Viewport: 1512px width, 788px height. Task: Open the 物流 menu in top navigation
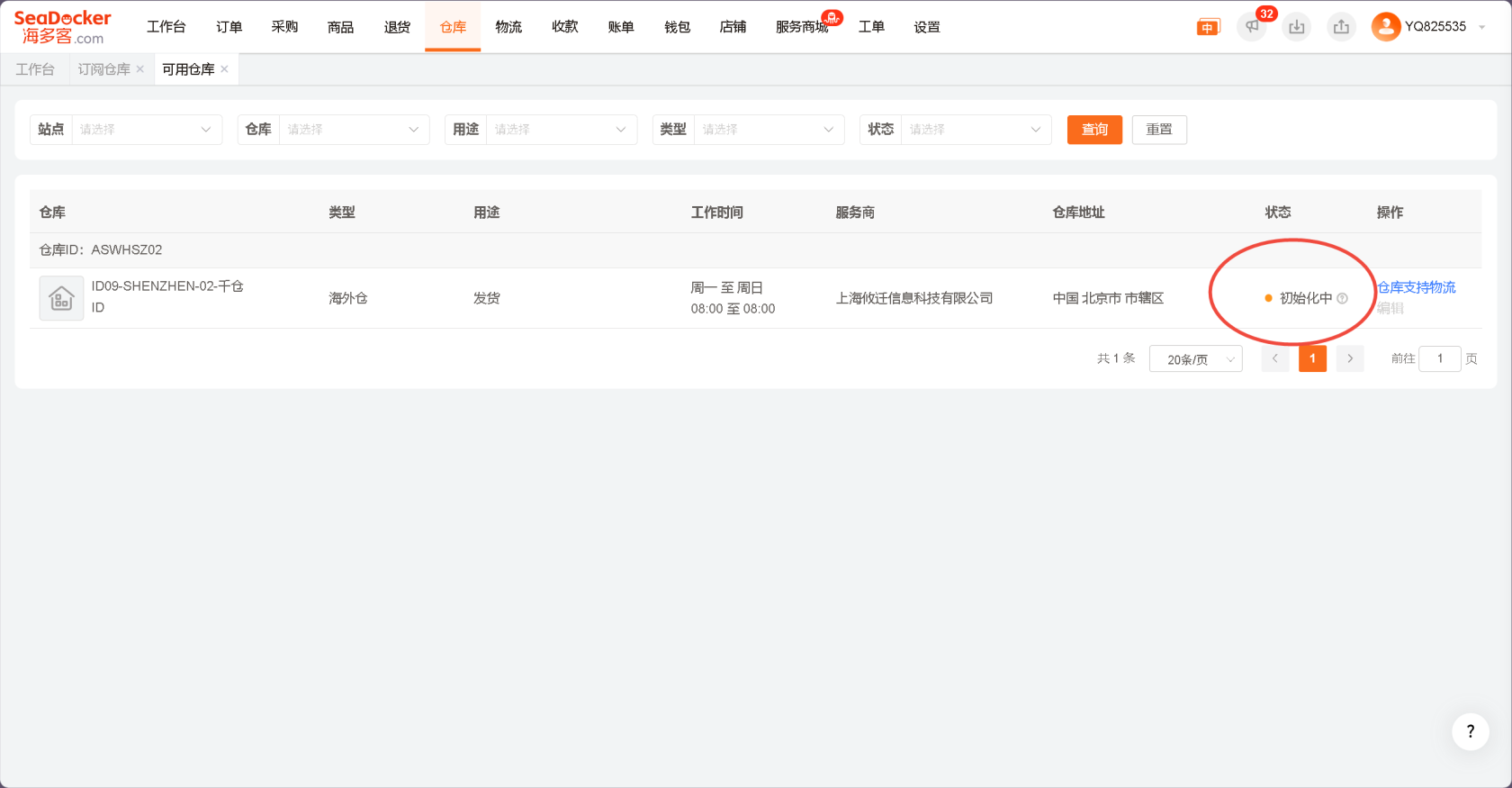click(508, 27)
